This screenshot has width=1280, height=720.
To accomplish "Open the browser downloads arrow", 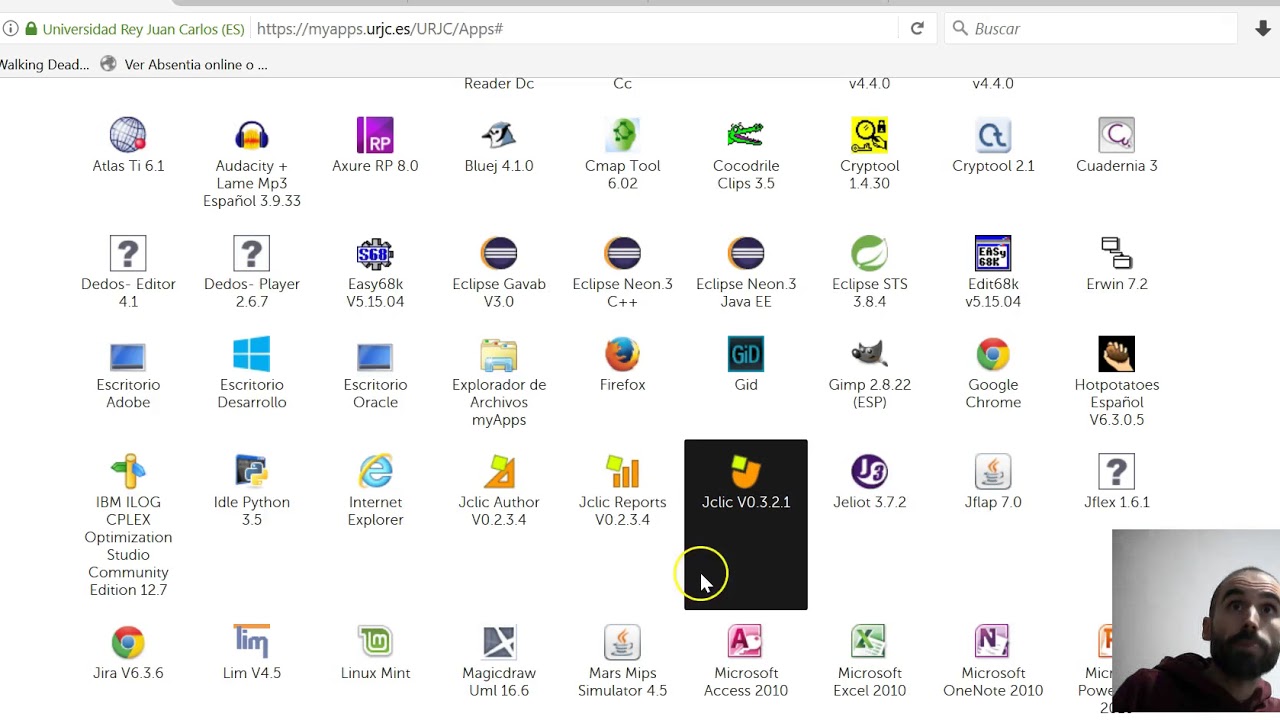I will tap(1263, 29).
